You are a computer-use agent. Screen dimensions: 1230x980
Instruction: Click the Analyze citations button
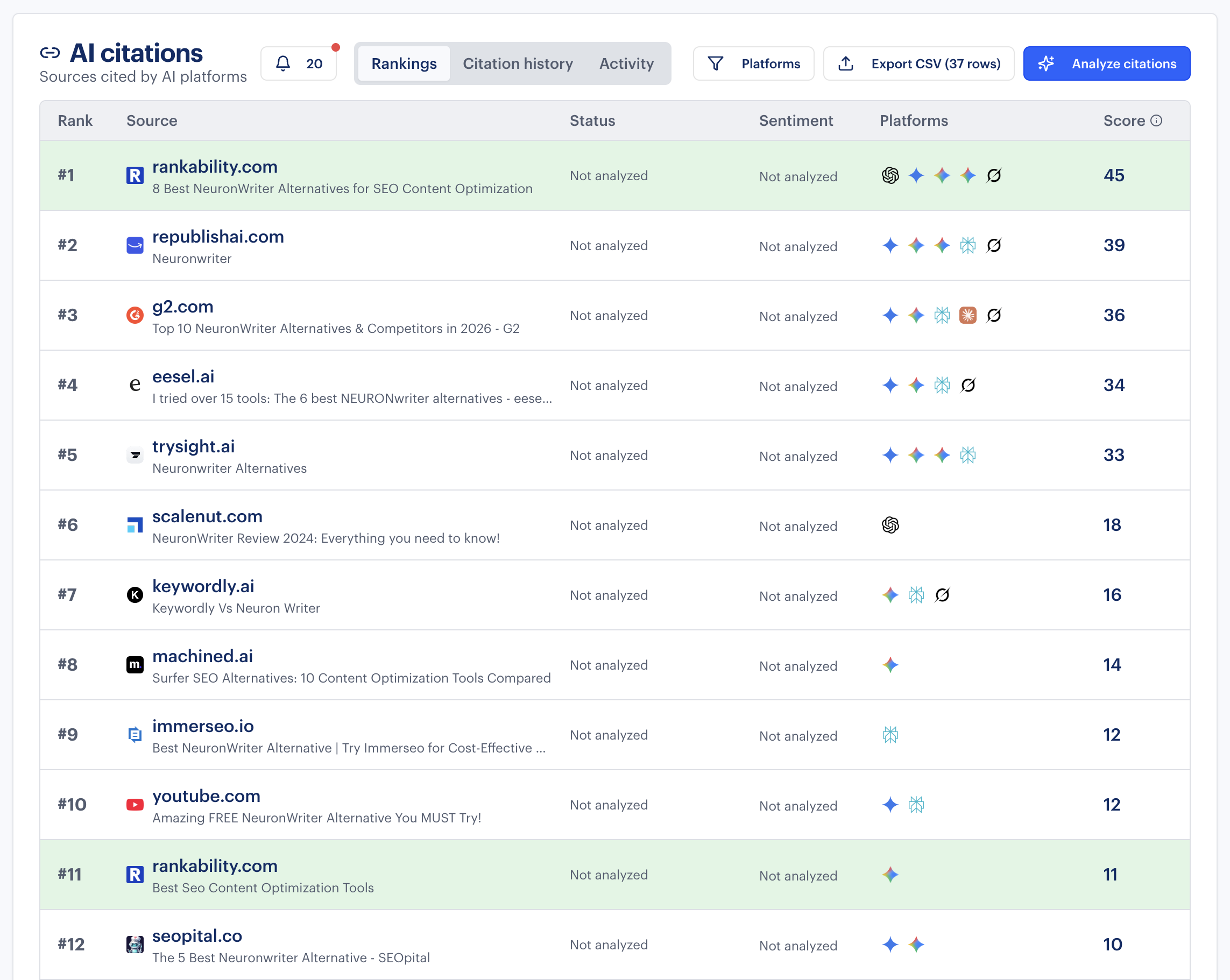coord(1106,63)
